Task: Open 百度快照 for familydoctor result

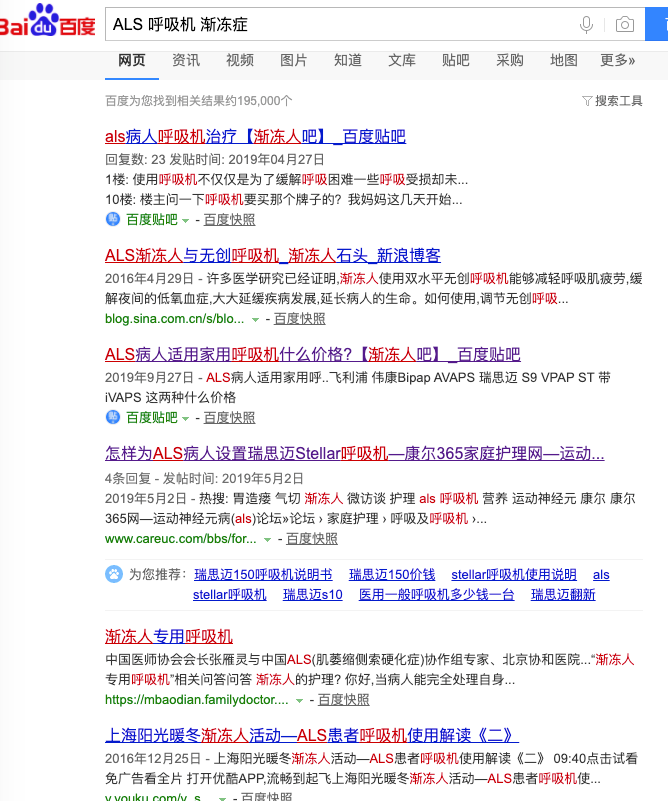Action: pos(344,700)
